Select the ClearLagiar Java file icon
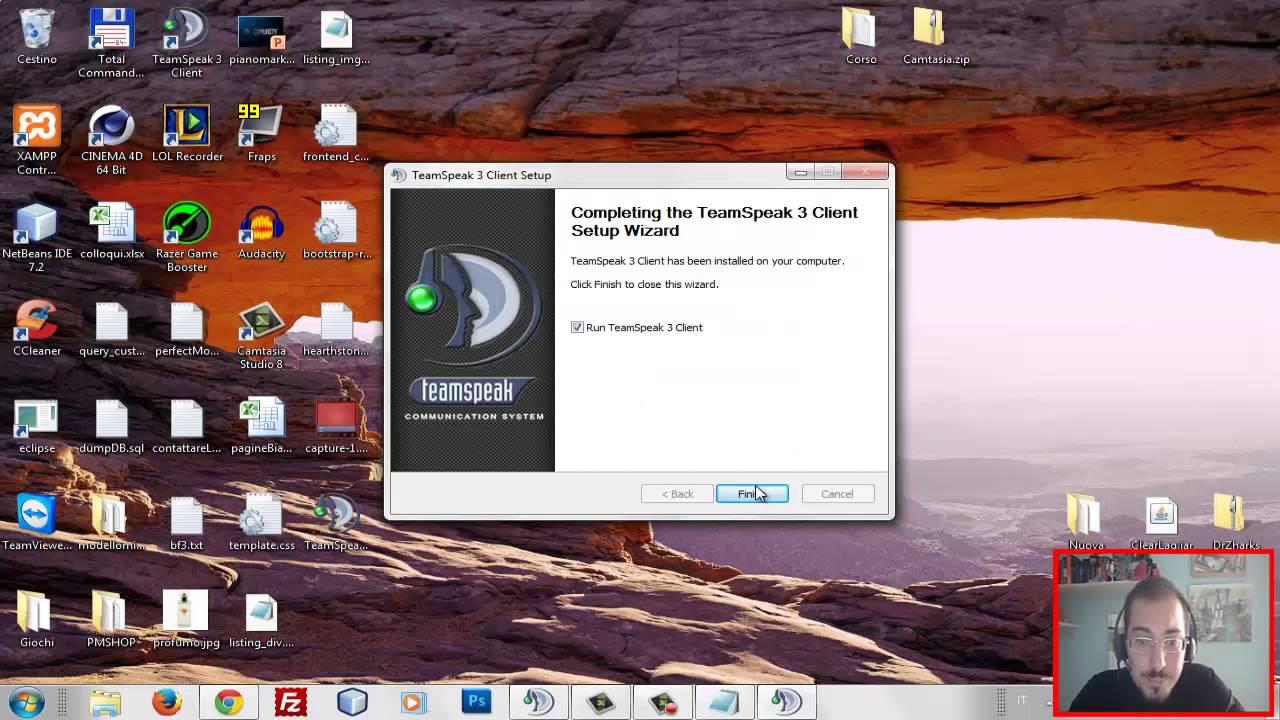 1161,522
